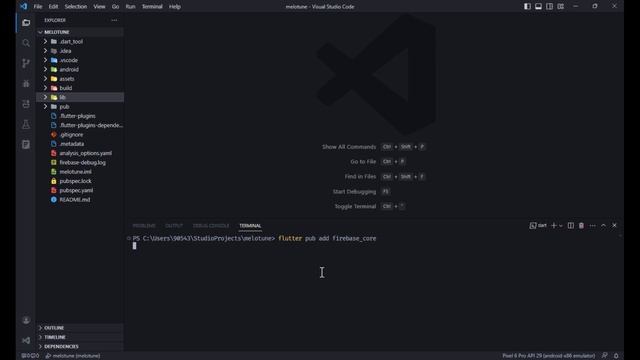This screenshot has height=360, width=640.
Task: Open the Run menu
Action: coord(131,7)
